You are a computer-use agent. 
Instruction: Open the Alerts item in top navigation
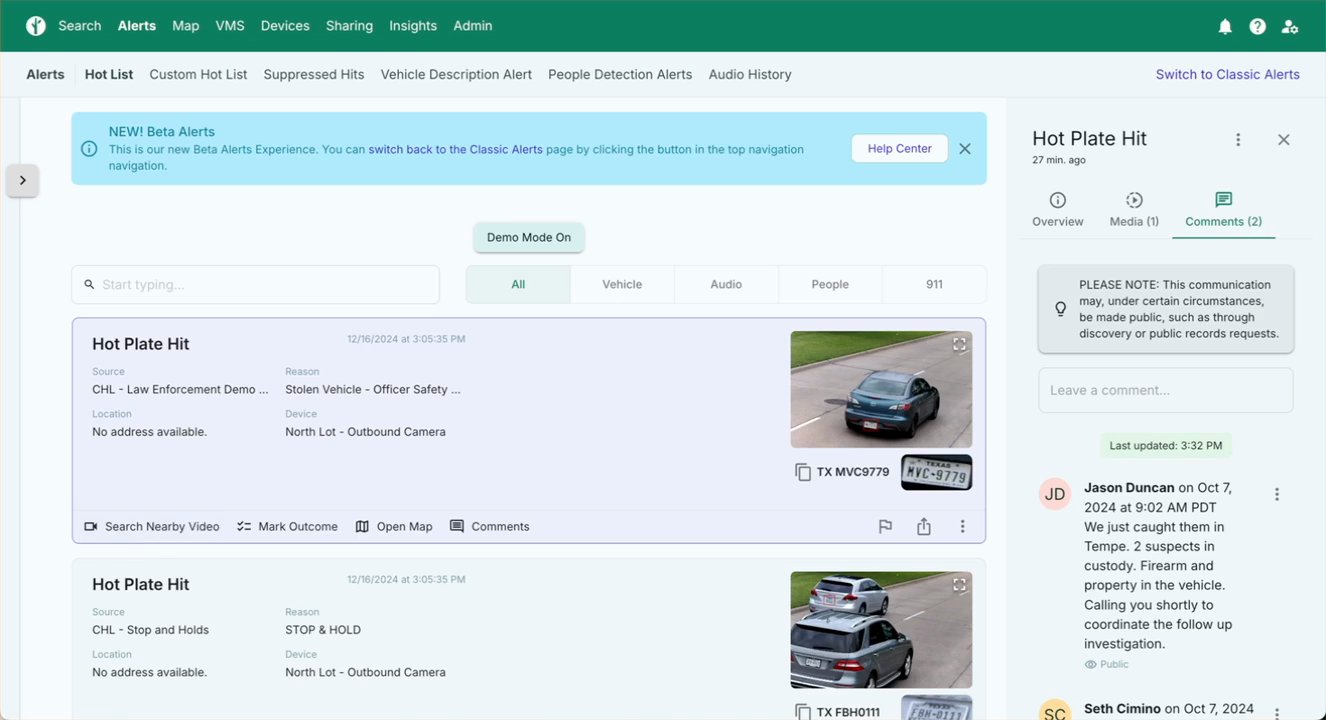[137, 26]
